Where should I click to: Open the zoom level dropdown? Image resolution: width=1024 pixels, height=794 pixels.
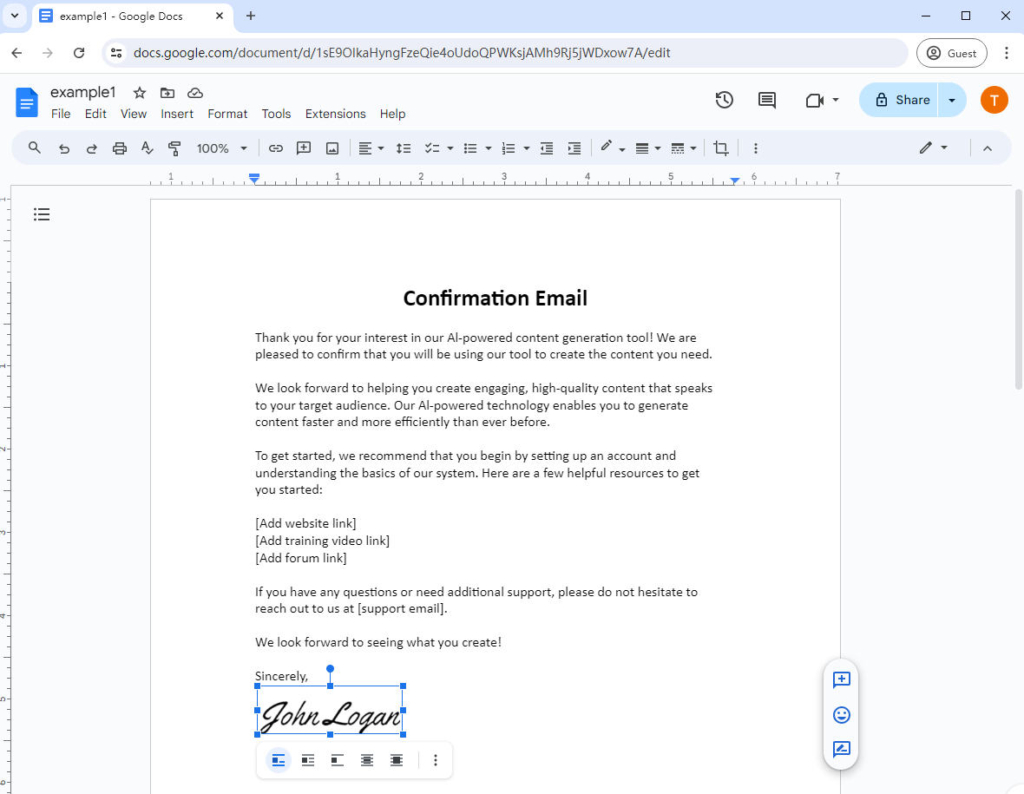click(x=221, y=148)
